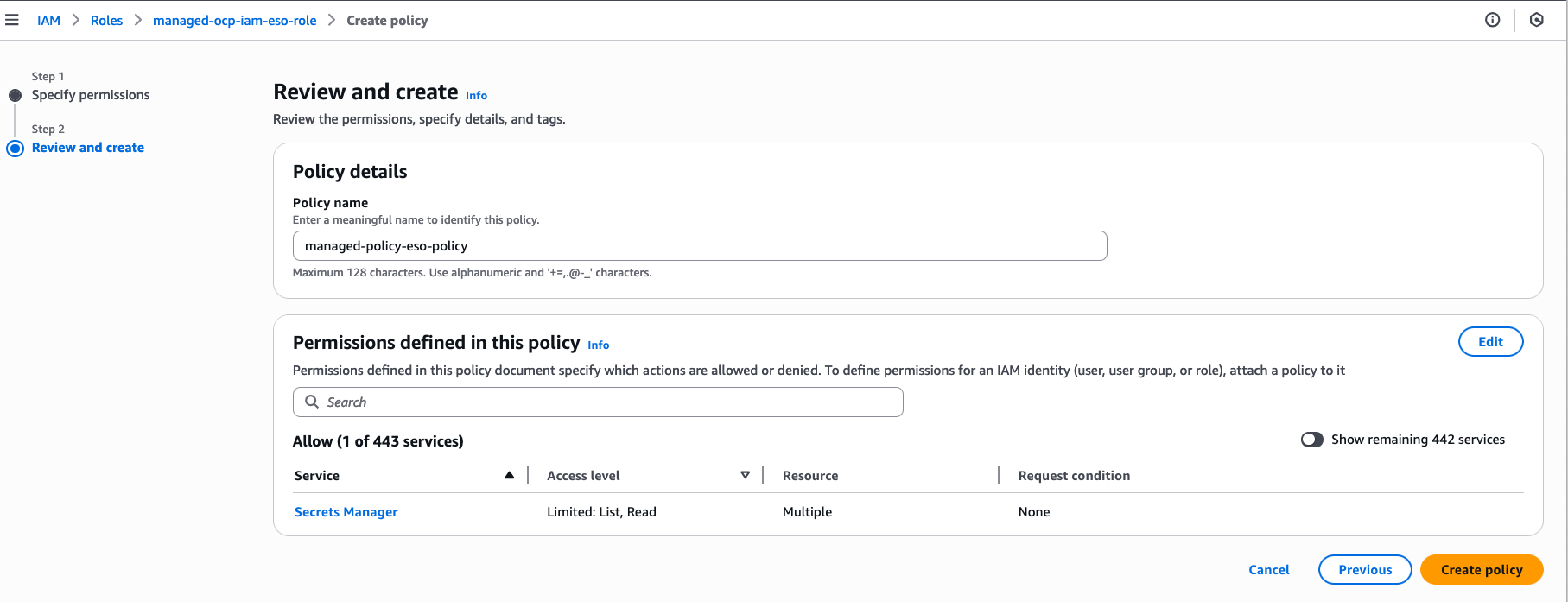This screenshot has width=1568, height=602.
Task: Sort by Access level column arrow
Action: 745,475
